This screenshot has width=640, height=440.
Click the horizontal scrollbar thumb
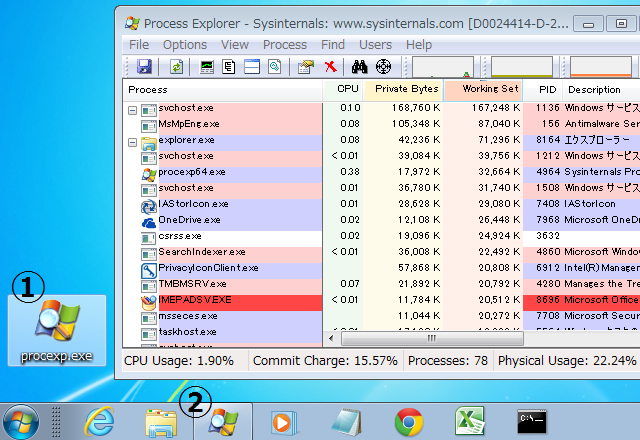432,338
